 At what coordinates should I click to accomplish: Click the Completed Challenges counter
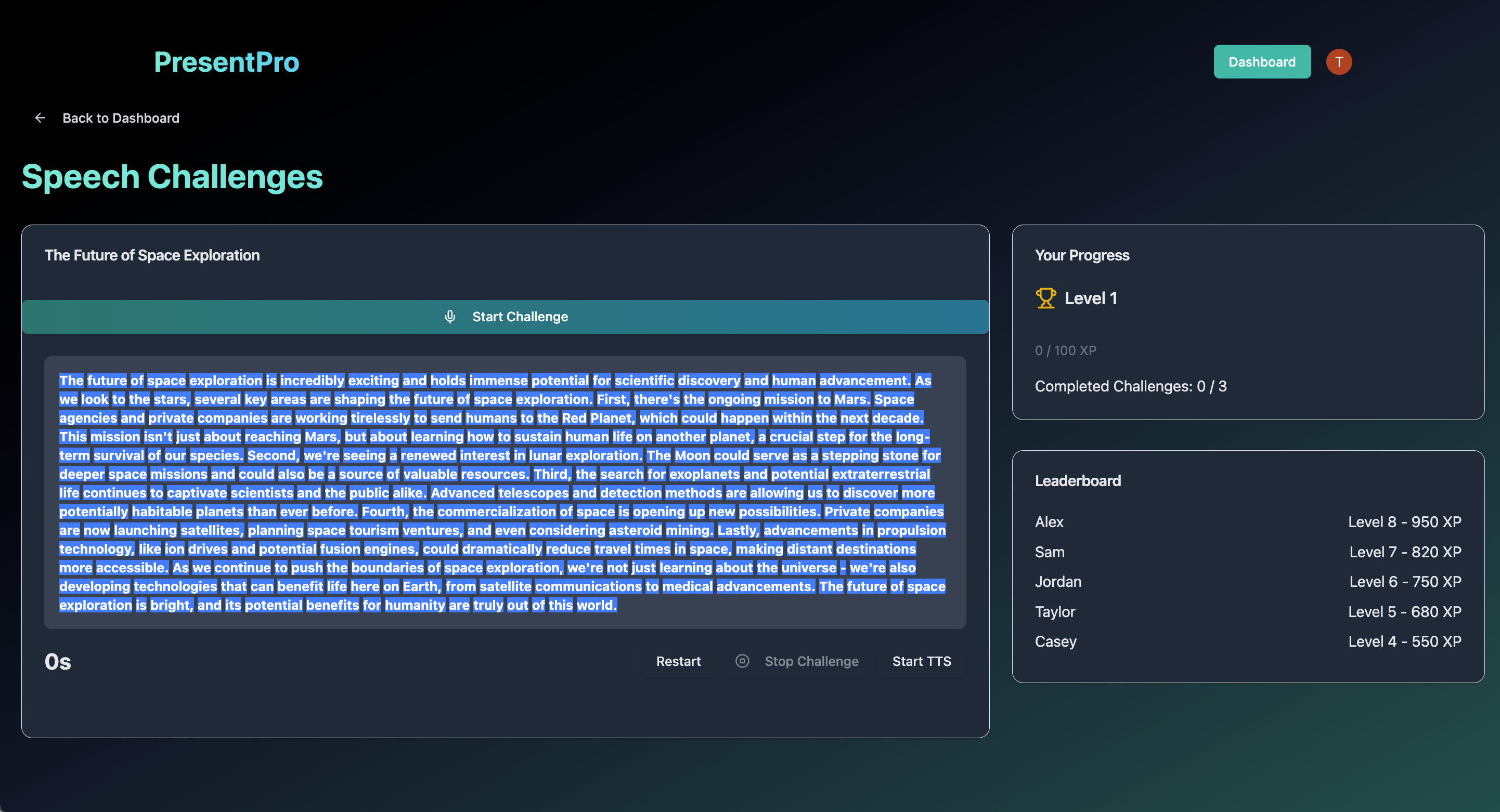pyautogui.click(x=1130, y=386)
